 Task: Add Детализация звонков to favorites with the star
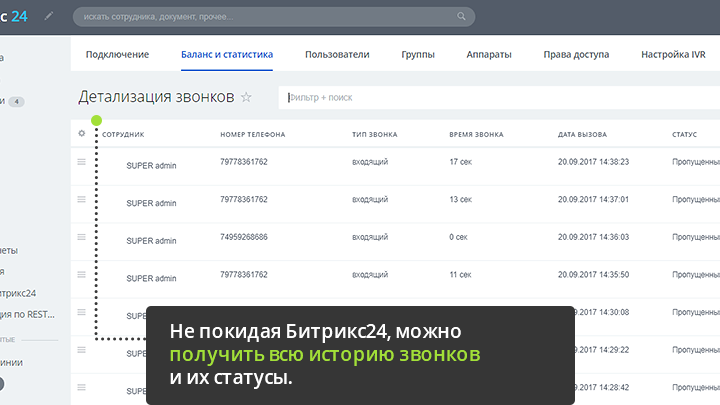click(x=247, y=98)
